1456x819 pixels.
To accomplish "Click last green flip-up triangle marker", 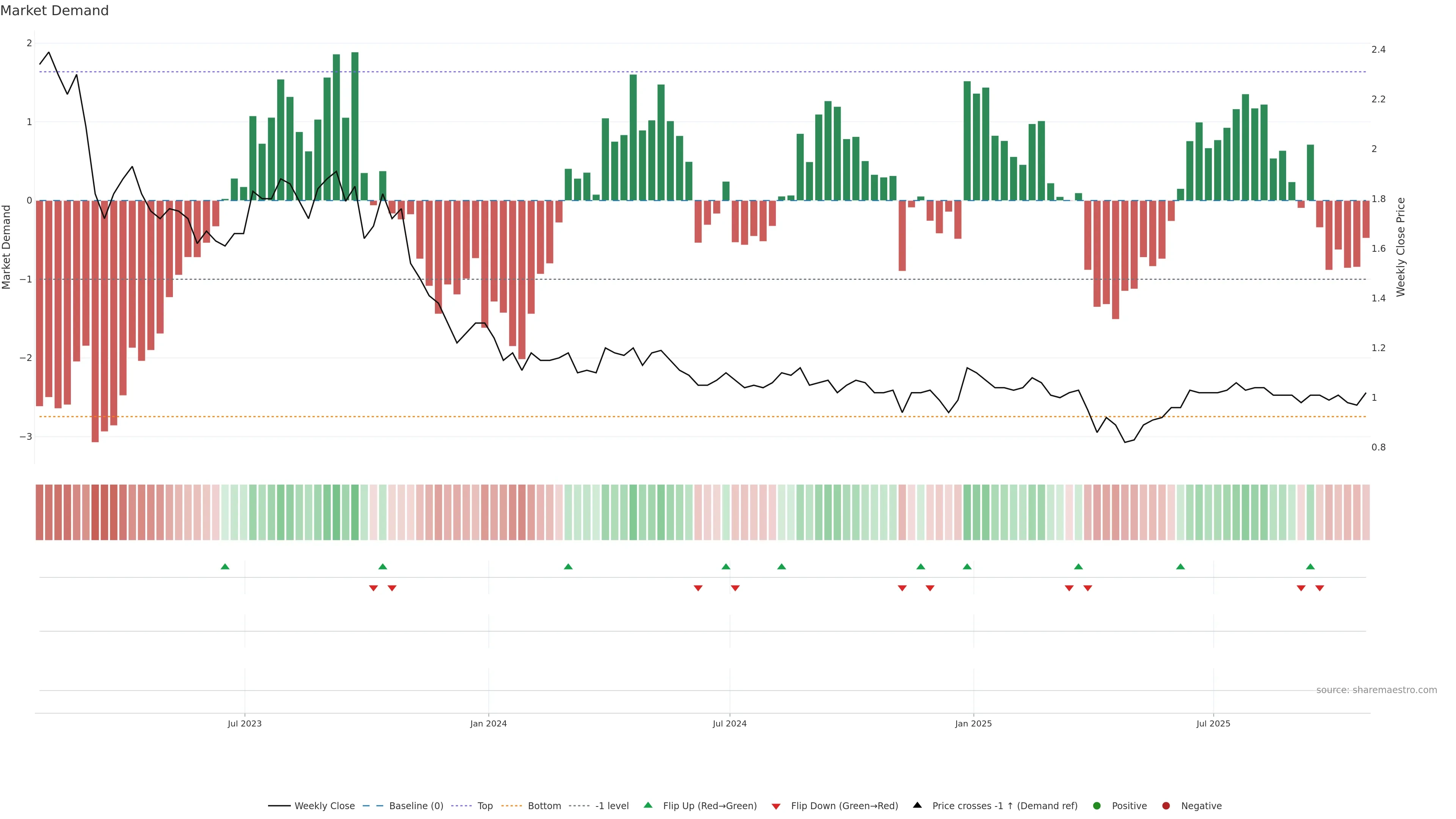I will point(1310,566).
